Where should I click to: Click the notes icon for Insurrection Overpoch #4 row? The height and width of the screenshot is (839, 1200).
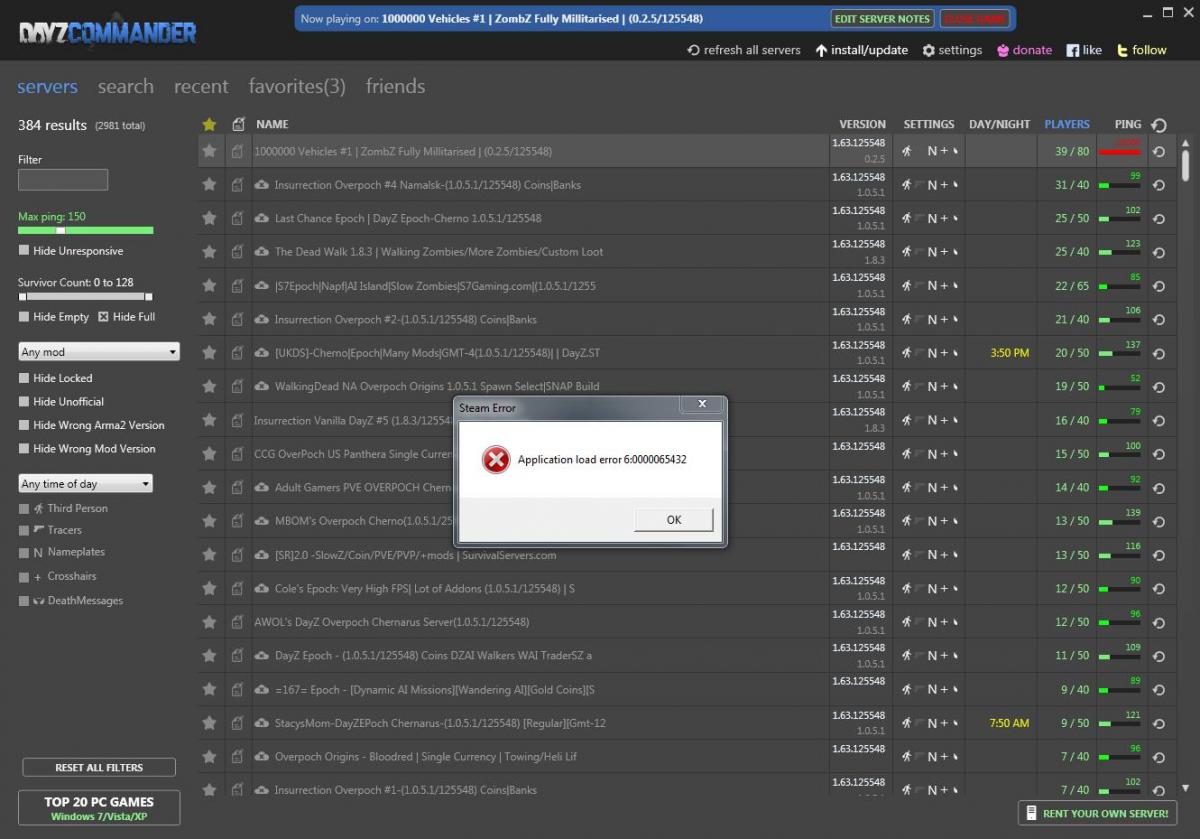pos(237,185)
